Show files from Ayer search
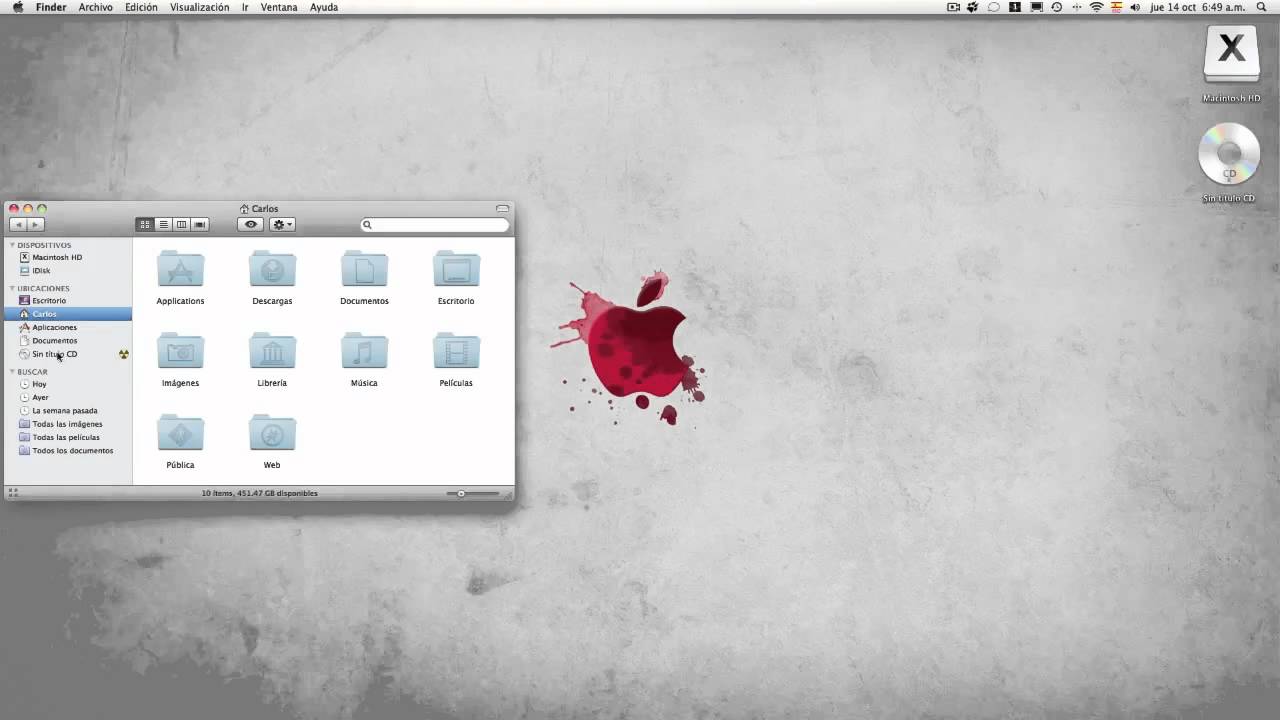Viewport: 1280px width, 720px height. pos(69,397)
